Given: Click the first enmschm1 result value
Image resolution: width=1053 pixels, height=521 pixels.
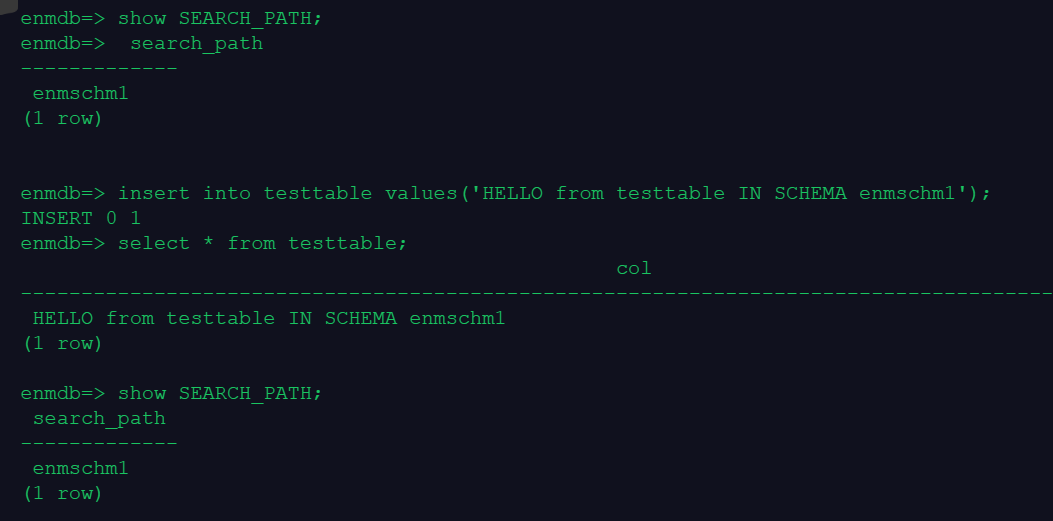Looking at the screenshot, I should [x=80, y=94].
